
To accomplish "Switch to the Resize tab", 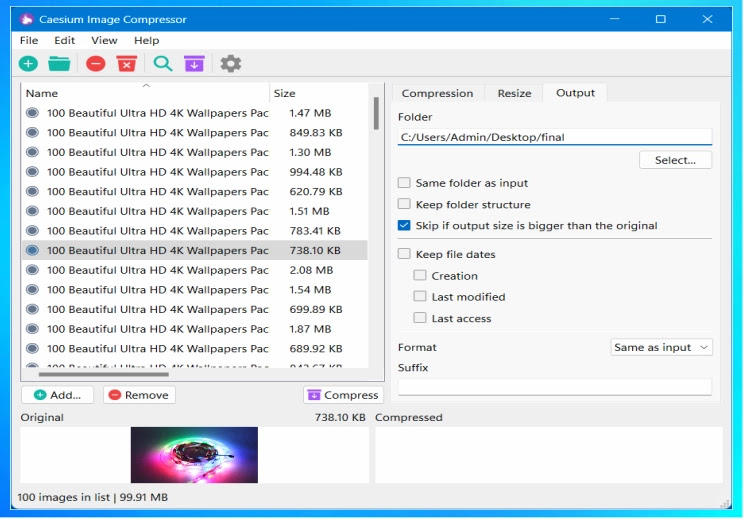I will coord(514,93).
